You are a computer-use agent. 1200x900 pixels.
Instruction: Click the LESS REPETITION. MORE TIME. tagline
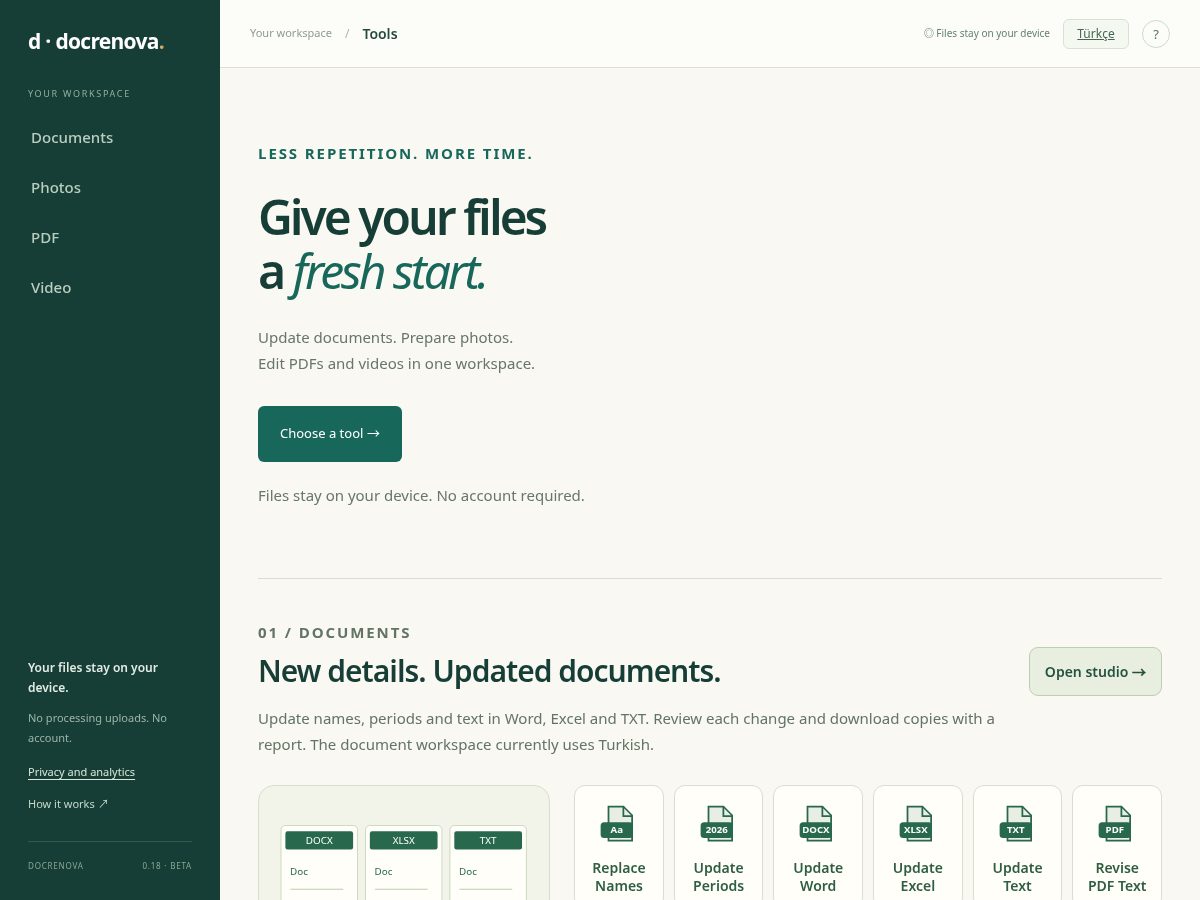(x=395, y=154)
